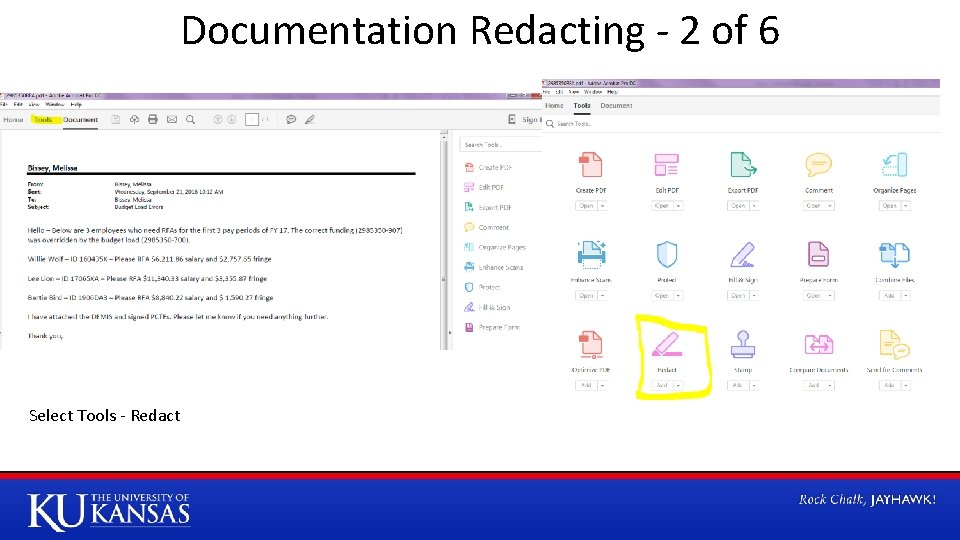Switch to Home tab in Tools window

tap(554, 105)
